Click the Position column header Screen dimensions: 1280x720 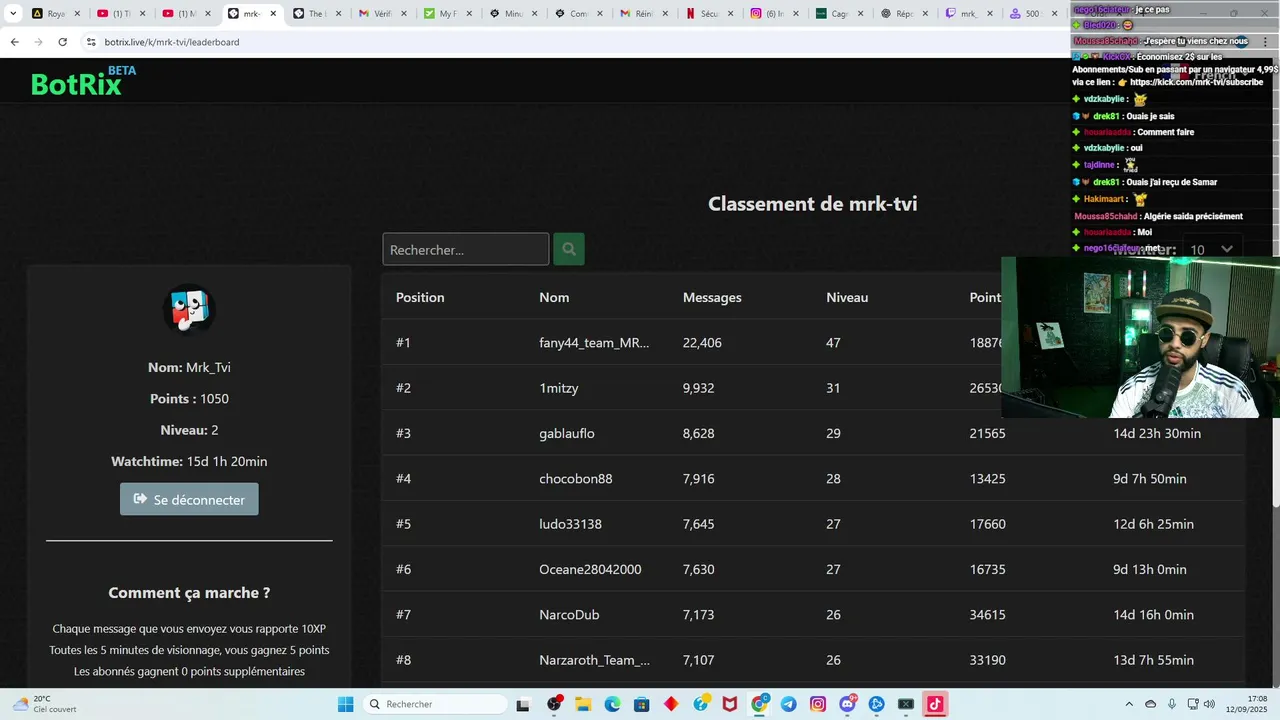[x=420, y=297]
